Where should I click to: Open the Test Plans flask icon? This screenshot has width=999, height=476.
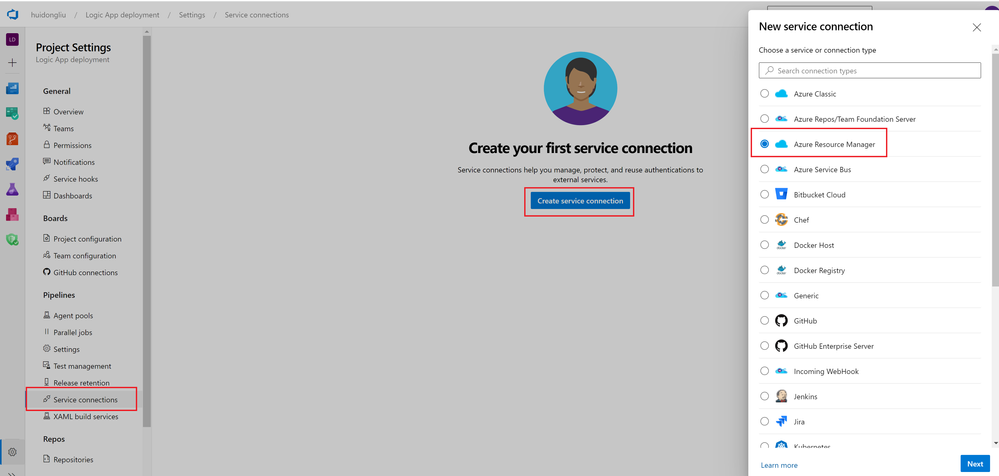(x=12, y=189)
